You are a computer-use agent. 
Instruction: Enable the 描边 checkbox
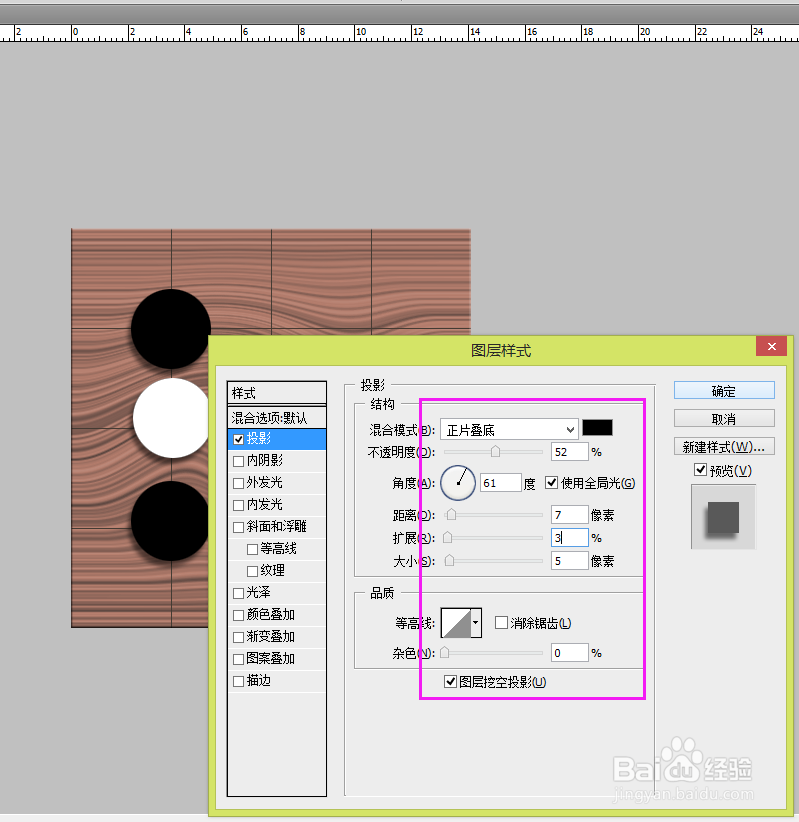(239, 682)
